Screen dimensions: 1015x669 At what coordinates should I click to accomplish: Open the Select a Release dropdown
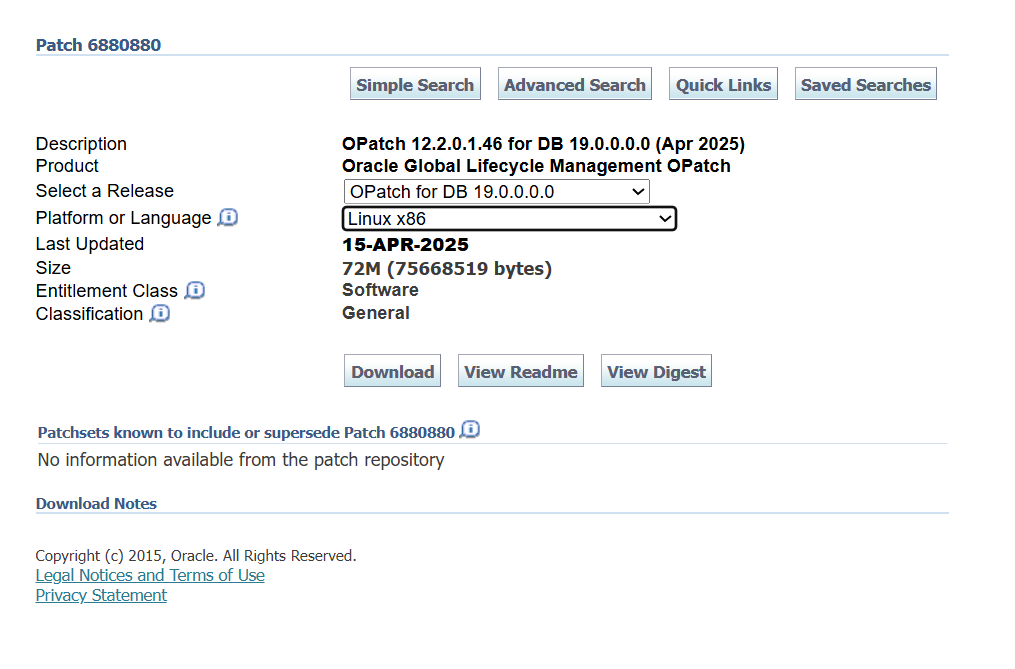coord(496,192)
